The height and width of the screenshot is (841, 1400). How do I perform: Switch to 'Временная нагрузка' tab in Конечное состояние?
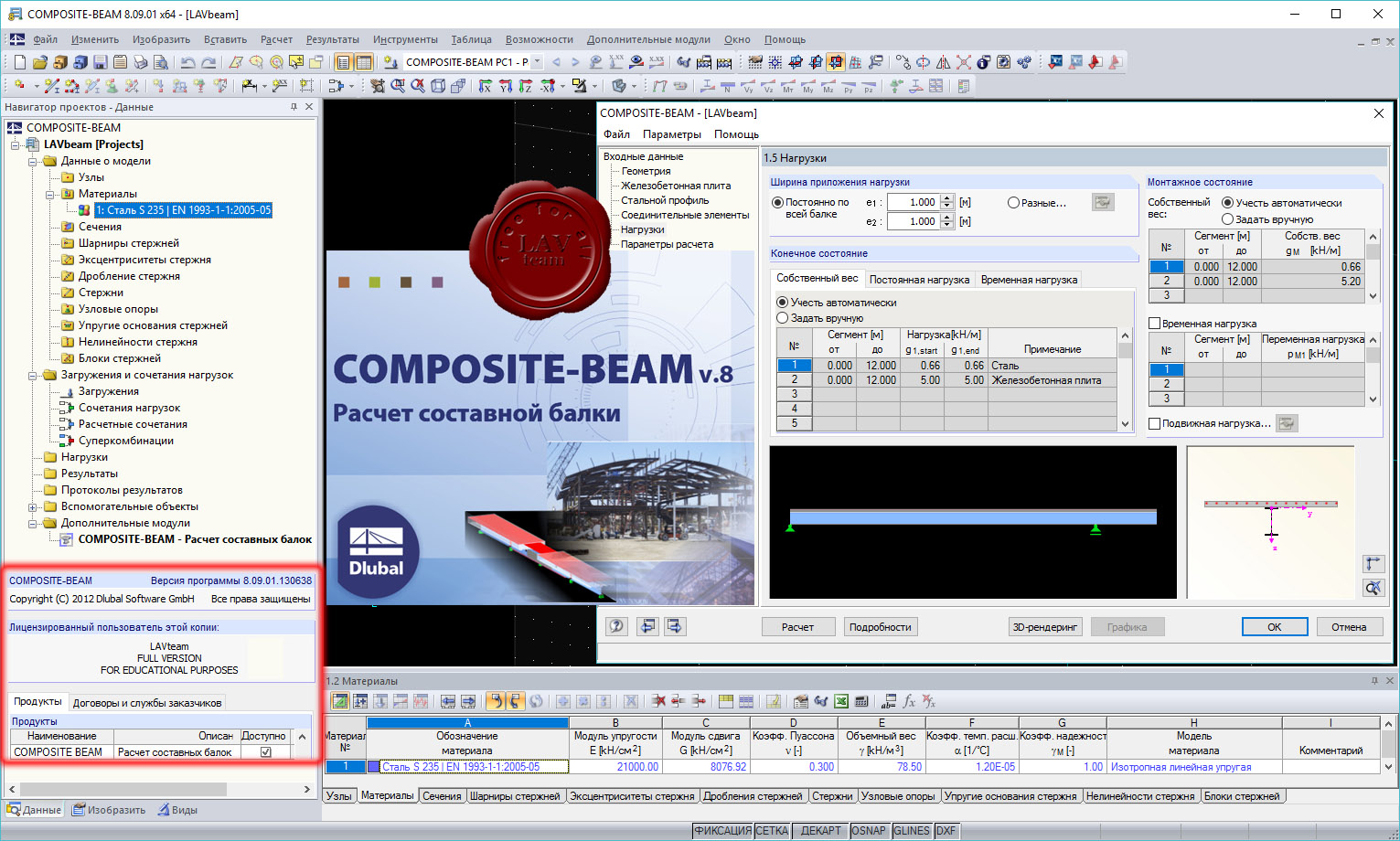coord(1029,280)
